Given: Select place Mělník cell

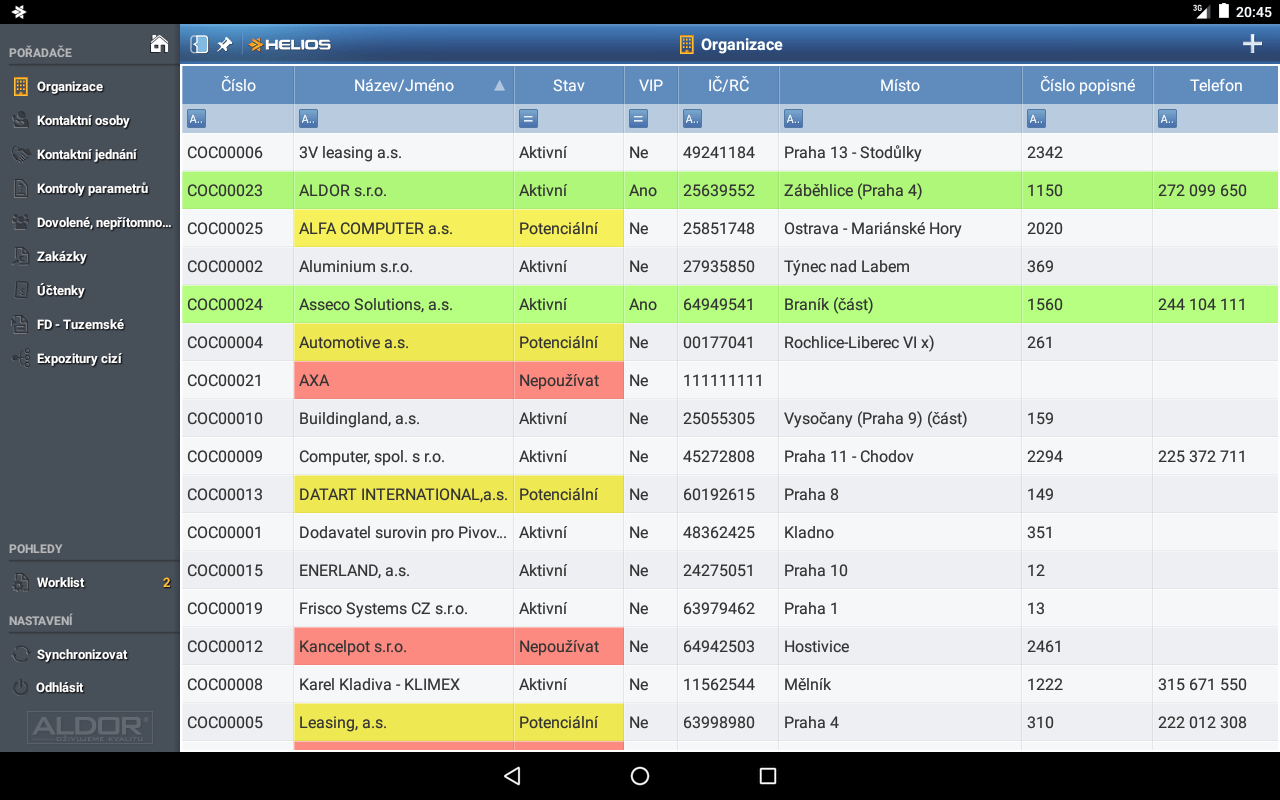Looking at the screenshot, I should click(900, 685).
